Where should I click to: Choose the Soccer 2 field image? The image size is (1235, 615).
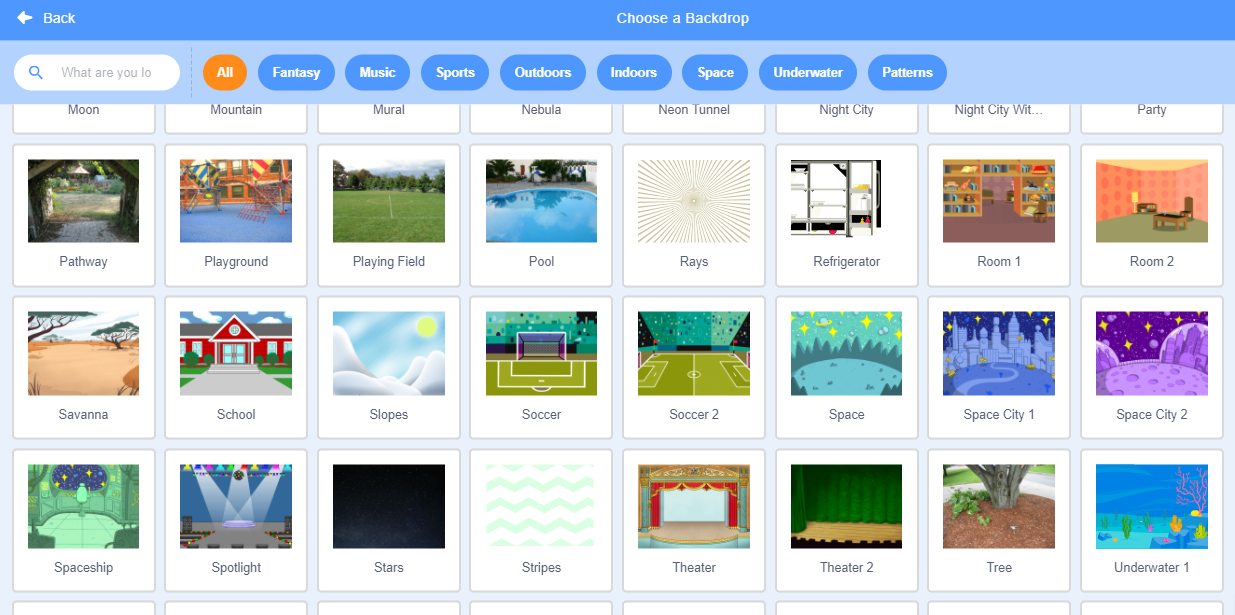coord(694,353)
